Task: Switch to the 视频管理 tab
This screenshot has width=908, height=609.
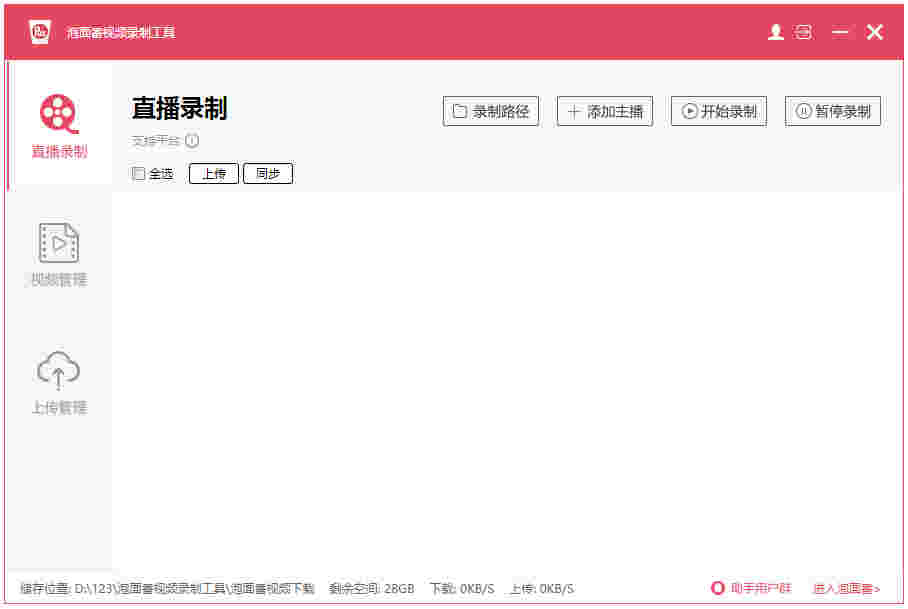Action: (x=57, y=253)
